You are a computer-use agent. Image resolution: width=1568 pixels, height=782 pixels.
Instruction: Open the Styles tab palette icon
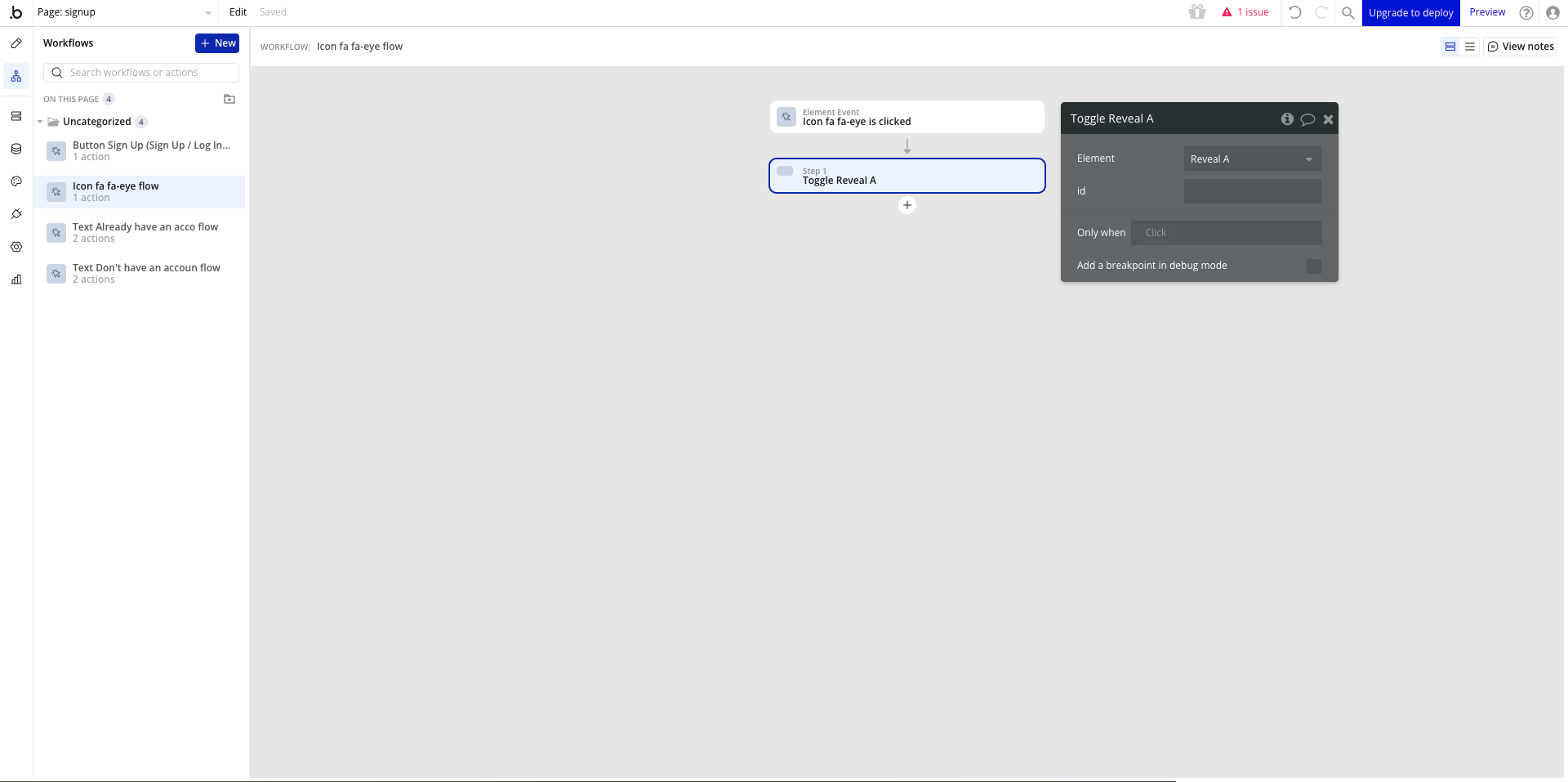pyautogui.click(x=16, y=181)
